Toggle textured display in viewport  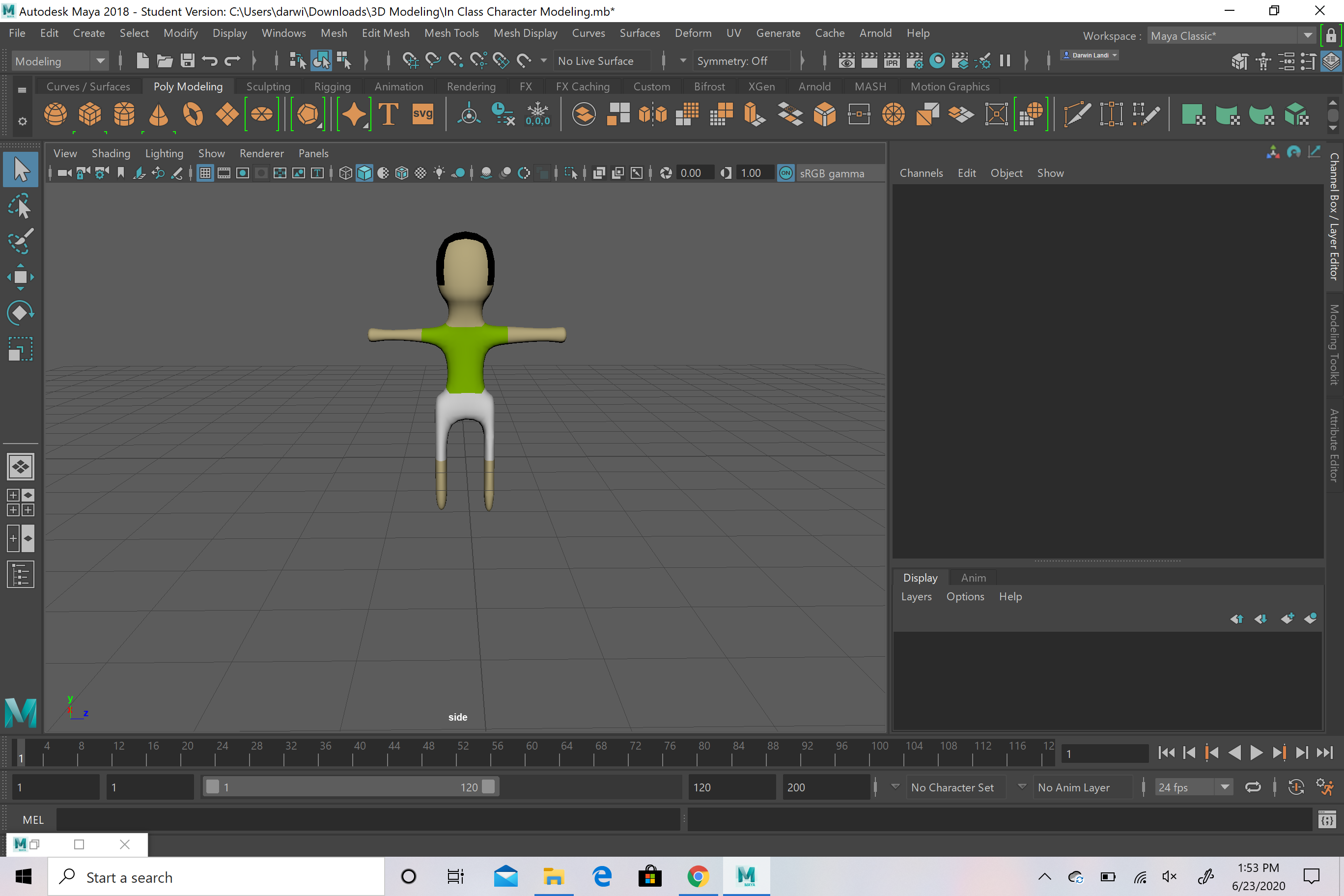(x=420, y=173)
